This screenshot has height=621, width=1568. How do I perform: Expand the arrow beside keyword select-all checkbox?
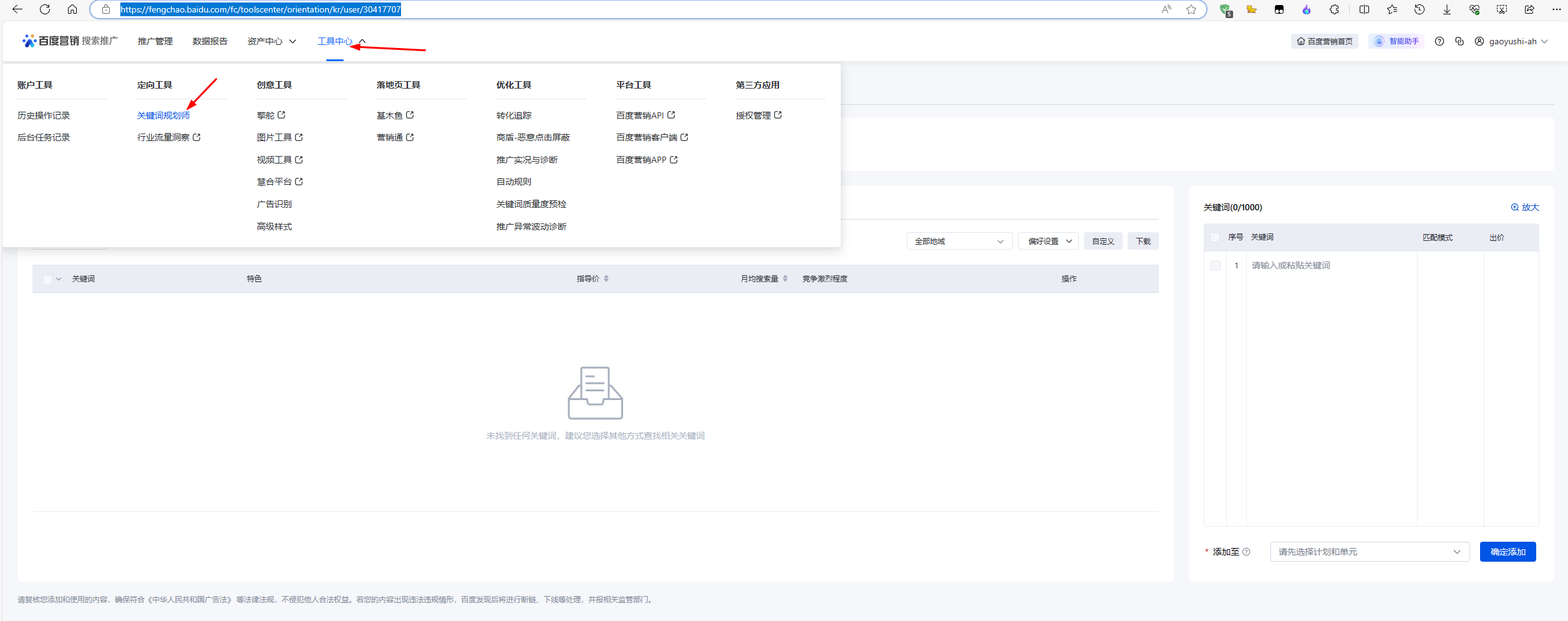[x=59, y=279]
